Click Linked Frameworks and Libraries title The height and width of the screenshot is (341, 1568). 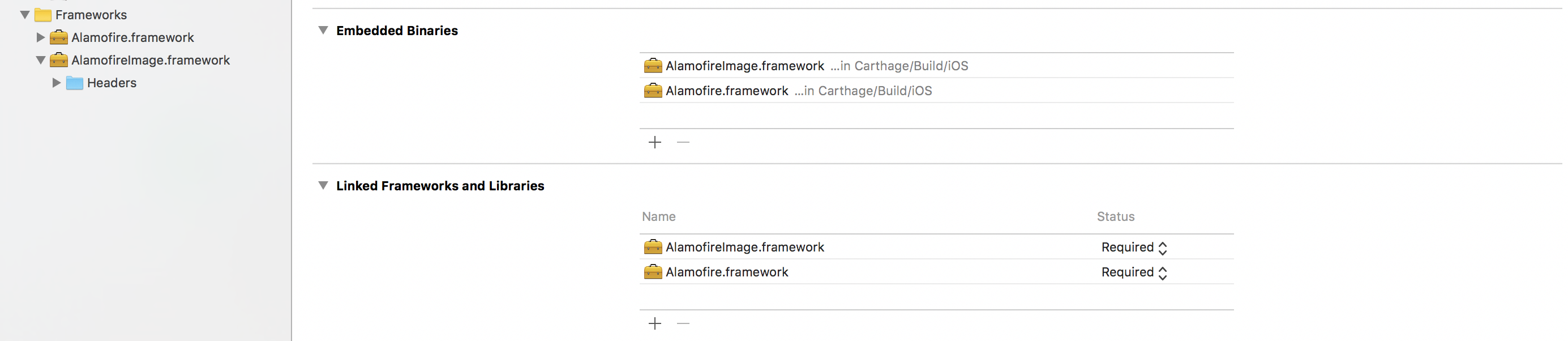440,186
